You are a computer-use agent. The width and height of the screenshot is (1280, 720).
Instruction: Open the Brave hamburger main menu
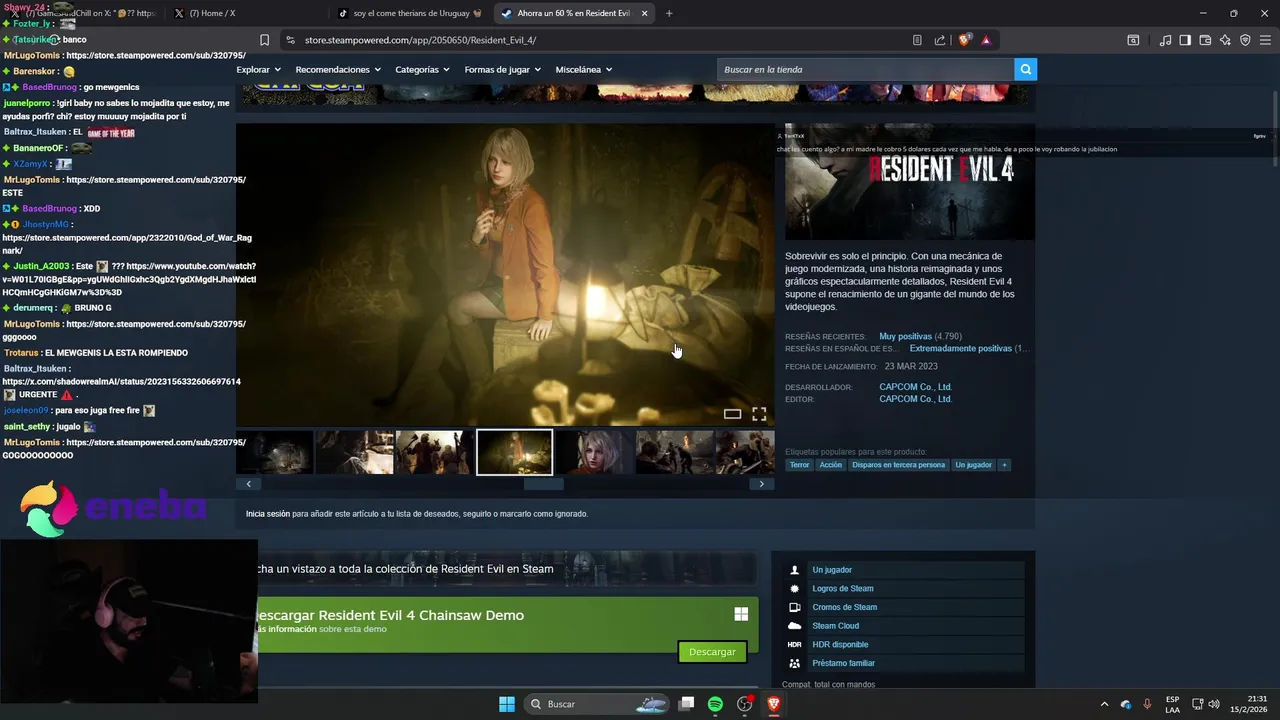tap(1265, 40)
